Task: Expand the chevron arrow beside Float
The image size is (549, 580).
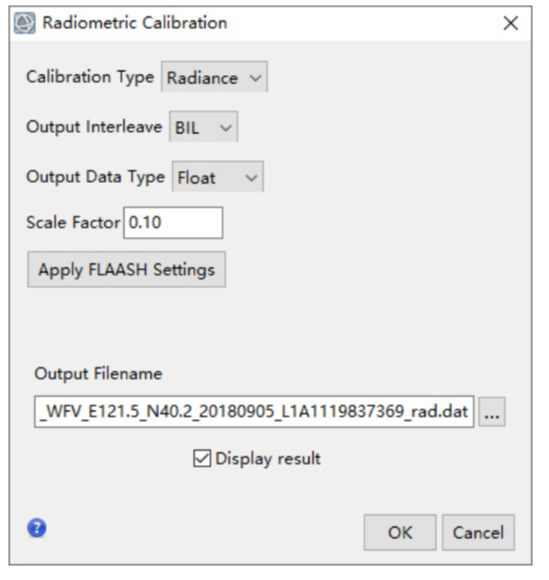Action: pos(252,178)
